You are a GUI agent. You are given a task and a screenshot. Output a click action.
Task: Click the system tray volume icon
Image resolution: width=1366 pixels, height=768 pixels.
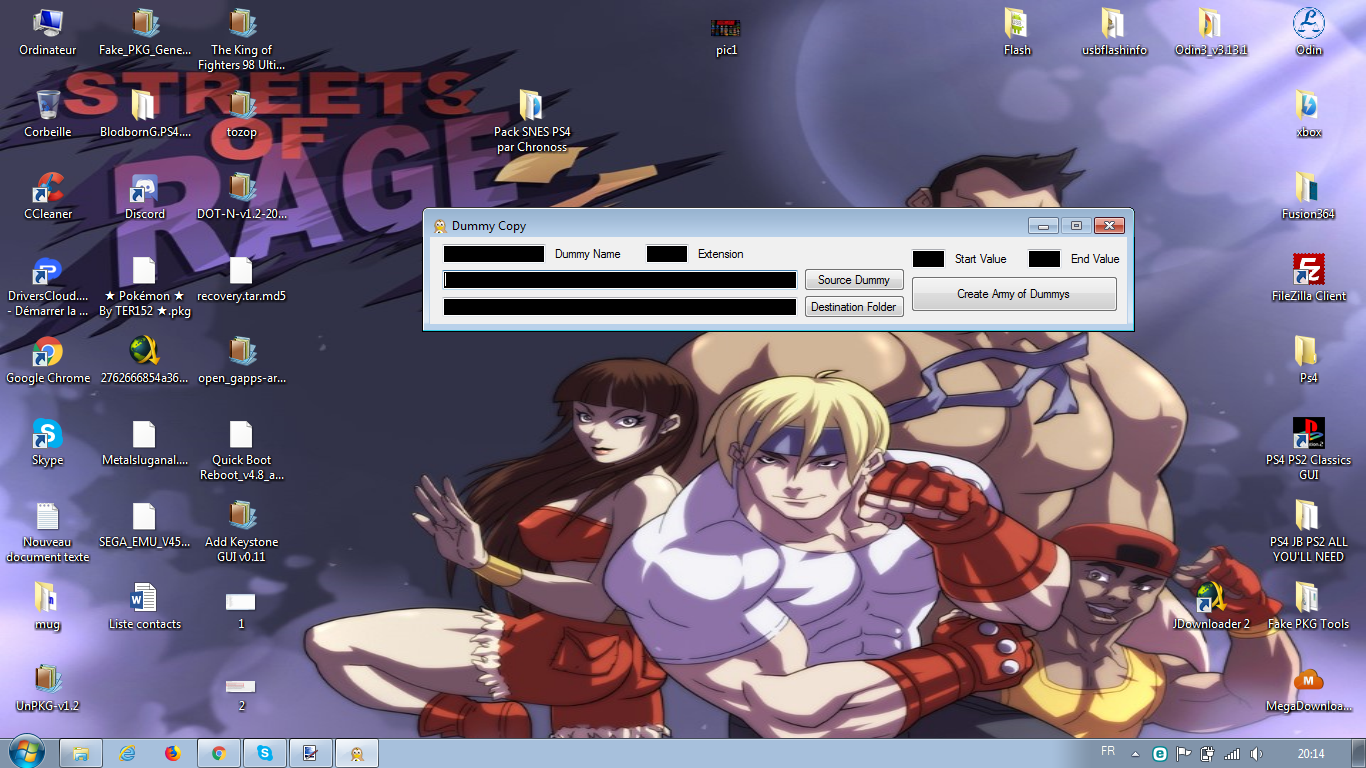(1257, 753)
